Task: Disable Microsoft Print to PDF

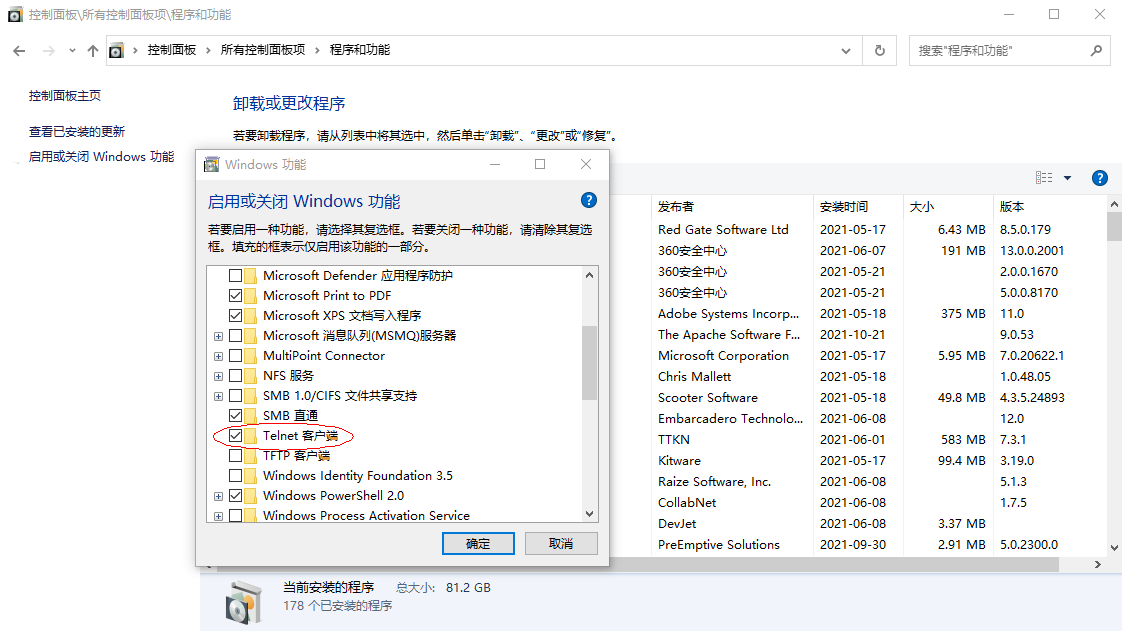Action: [236, 295]
